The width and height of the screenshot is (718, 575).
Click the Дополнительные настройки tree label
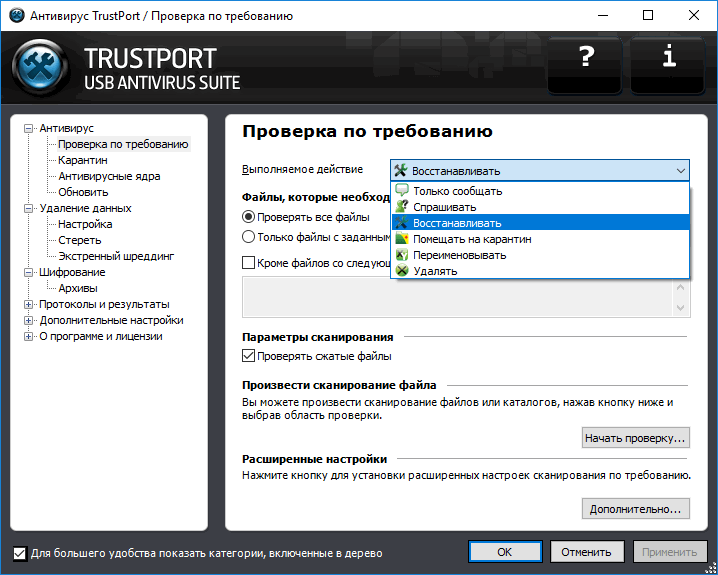111,320
